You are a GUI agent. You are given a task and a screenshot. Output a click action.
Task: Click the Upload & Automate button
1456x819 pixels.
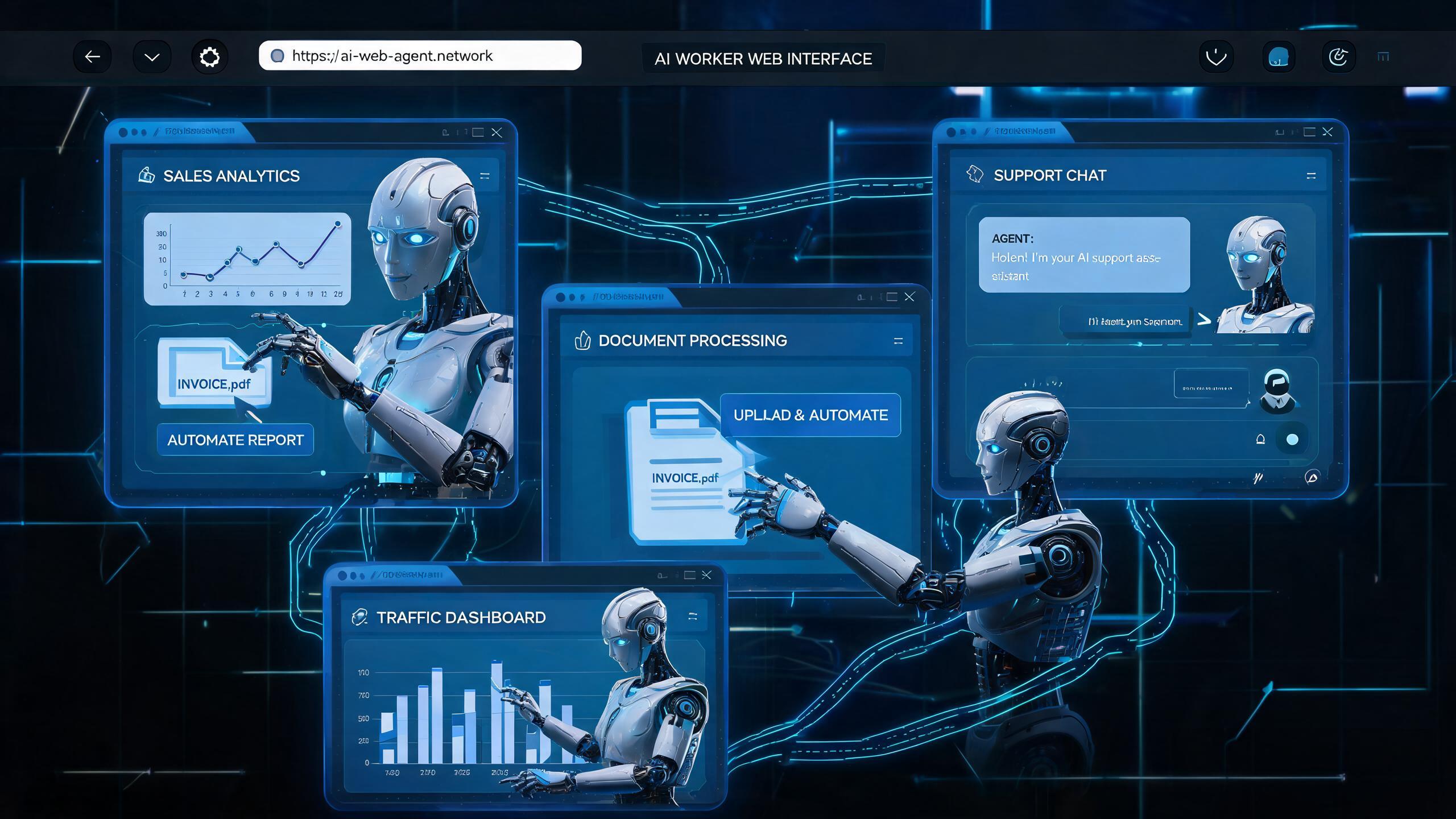(810, 415)
